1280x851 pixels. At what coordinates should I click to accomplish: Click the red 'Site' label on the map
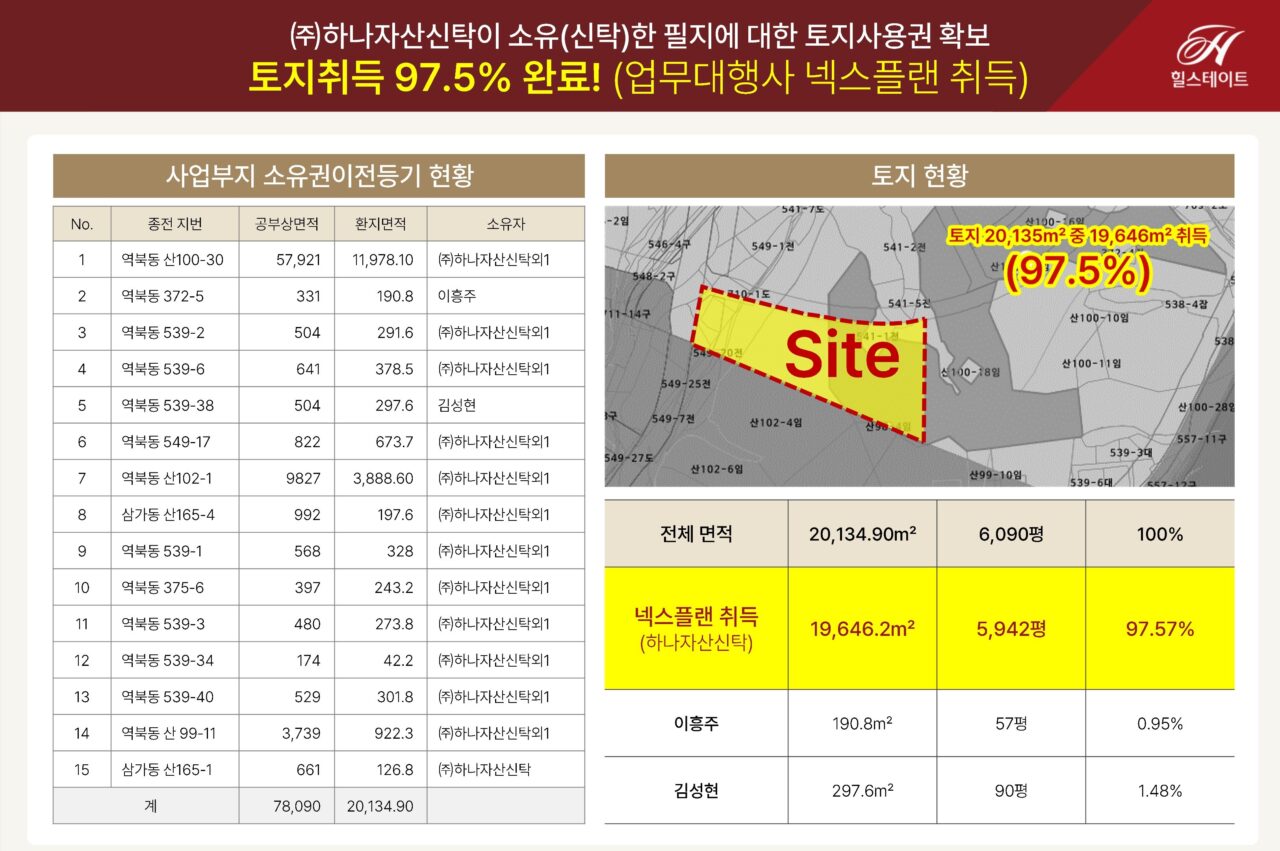[842, 356]
